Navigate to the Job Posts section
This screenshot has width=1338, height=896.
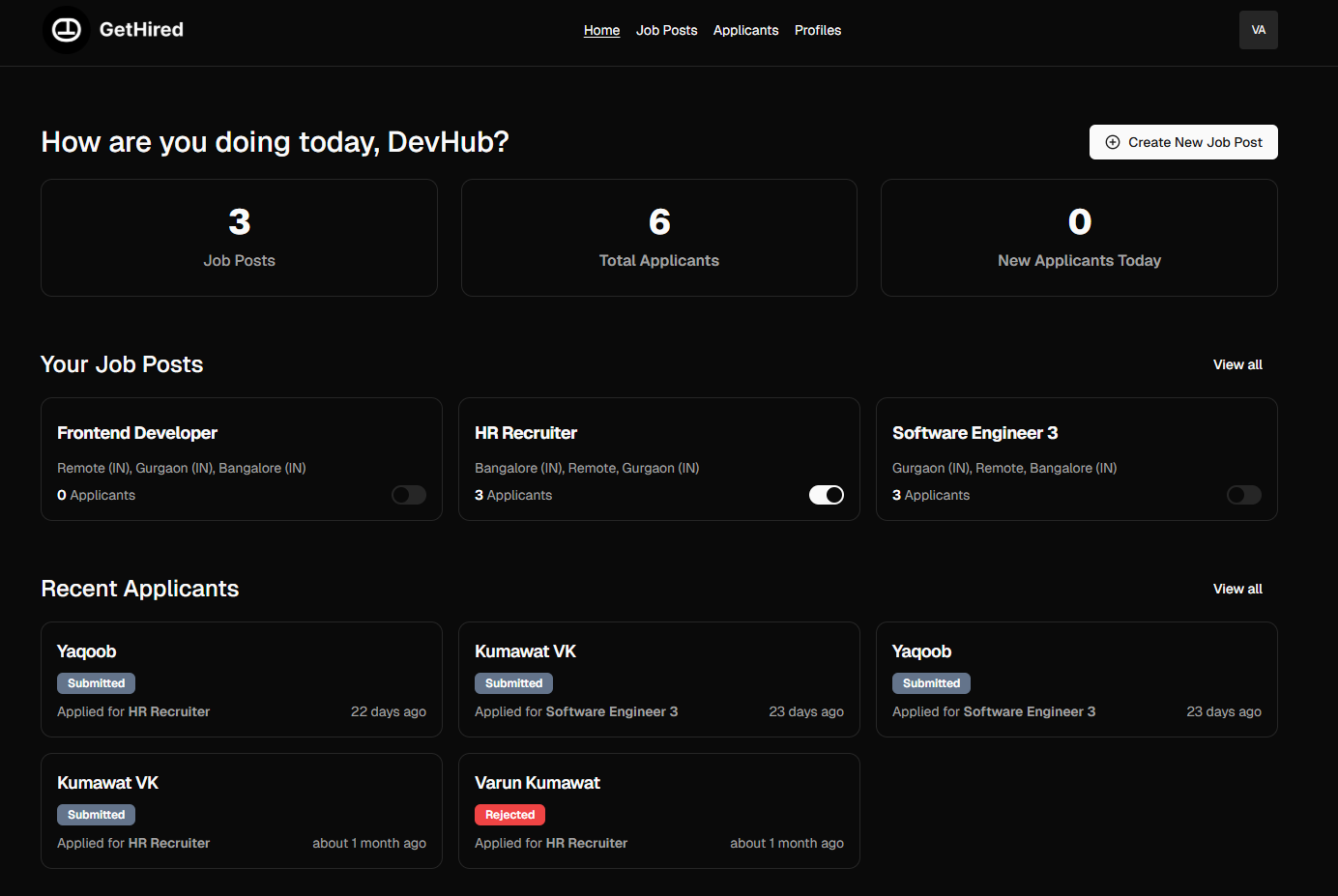pyautogui.click(x=666, y=30)
